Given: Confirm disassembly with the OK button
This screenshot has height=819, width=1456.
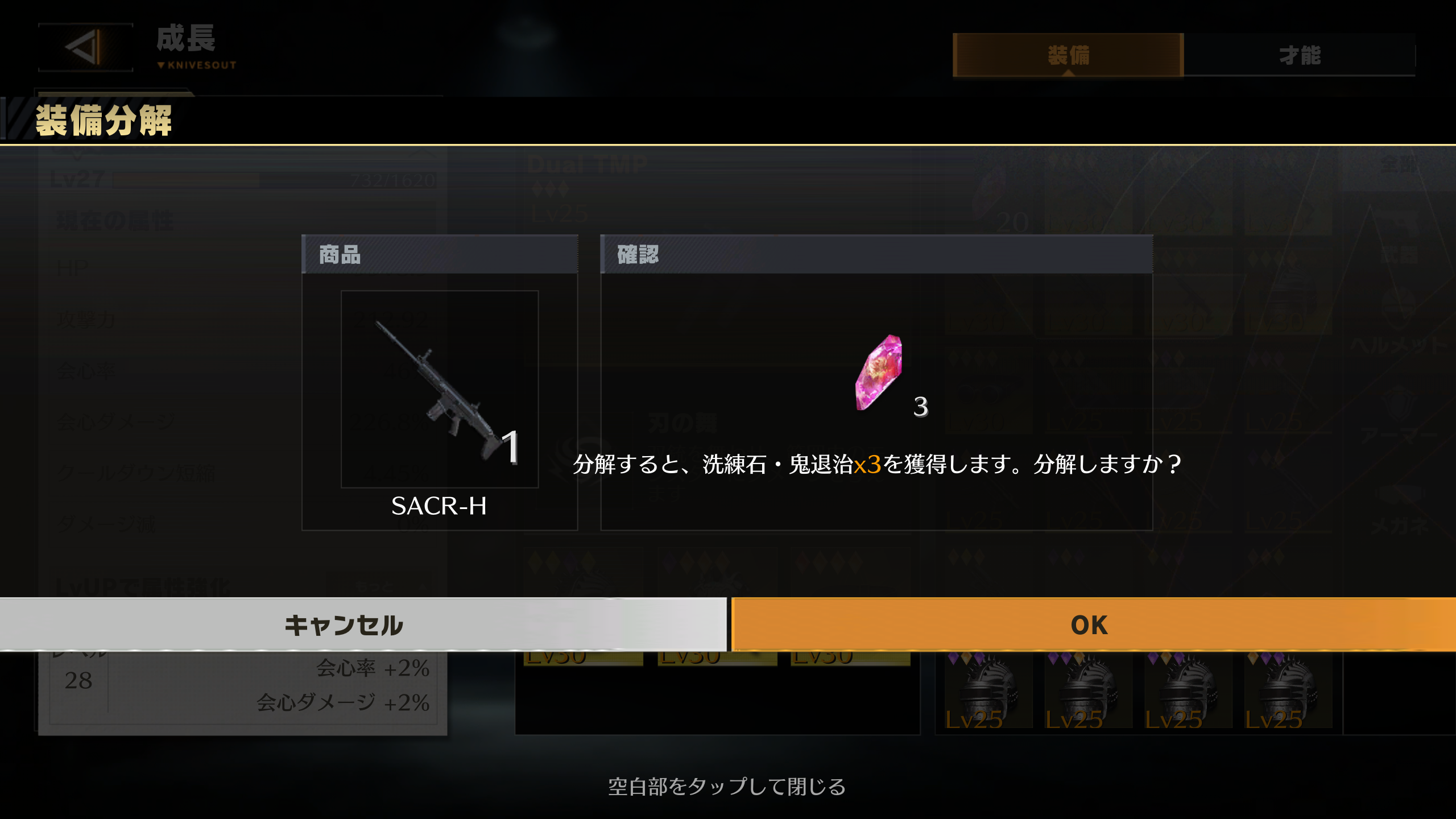Looking at the screenshot, I should pos(1093,624).
